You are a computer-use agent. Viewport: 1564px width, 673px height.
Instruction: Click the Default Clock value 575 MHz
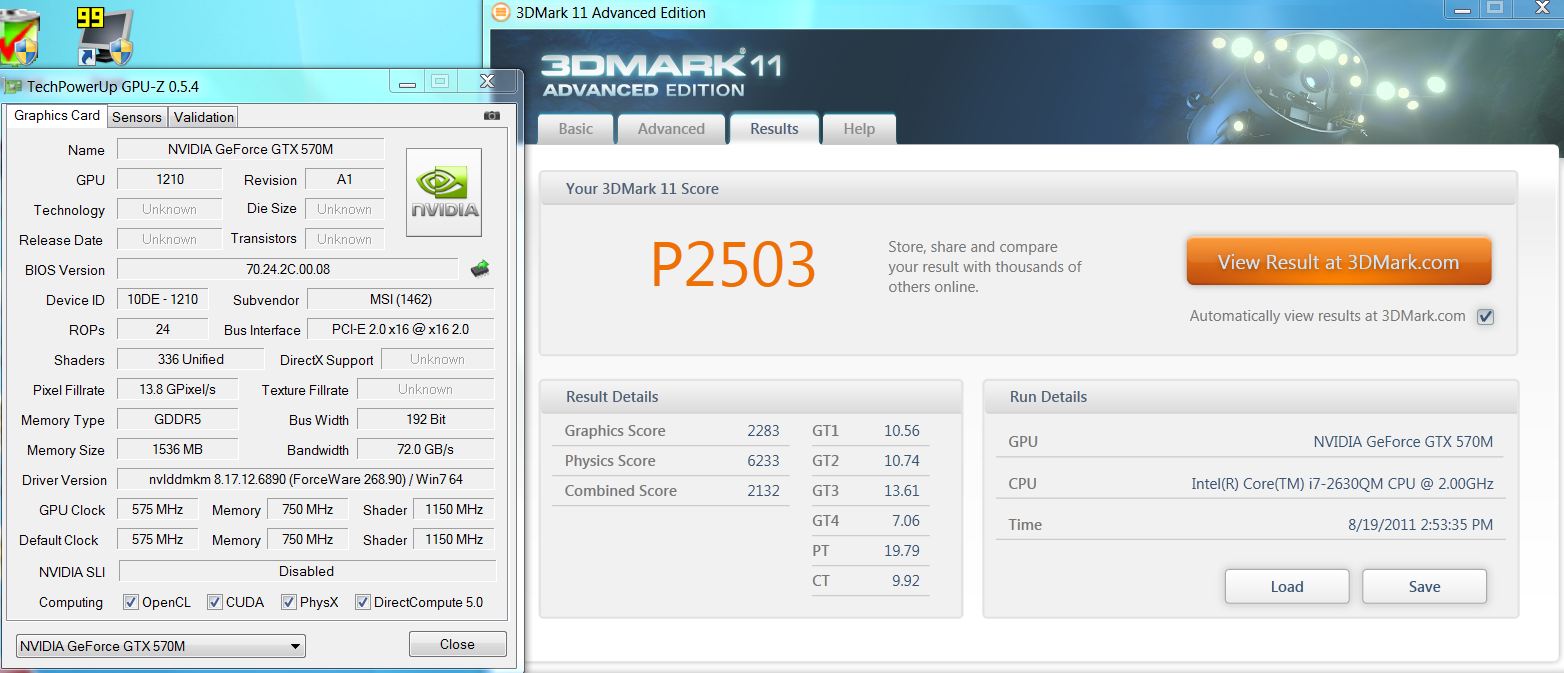(x=158, y=539)
